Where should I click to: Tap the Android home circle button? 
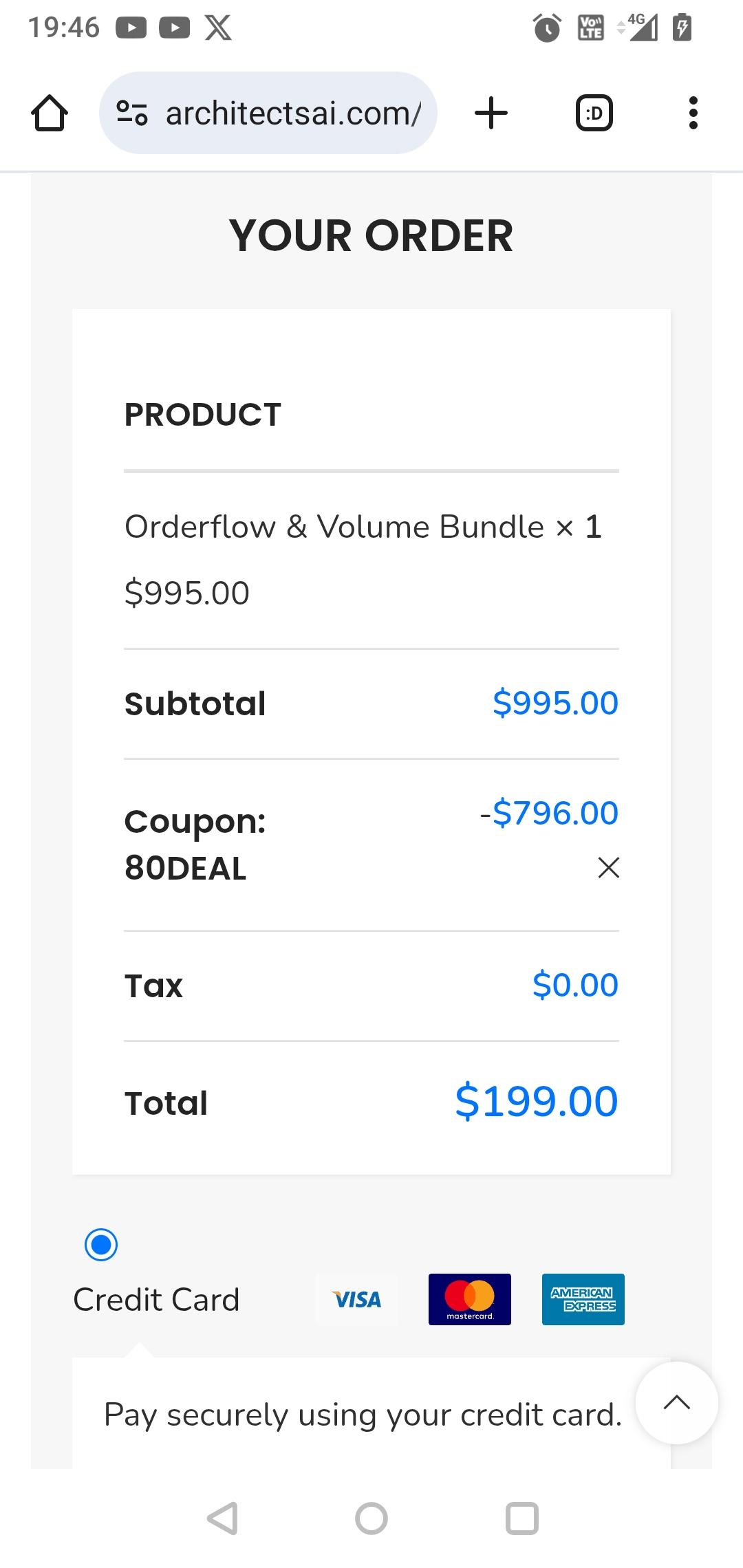coord(371,1518)
